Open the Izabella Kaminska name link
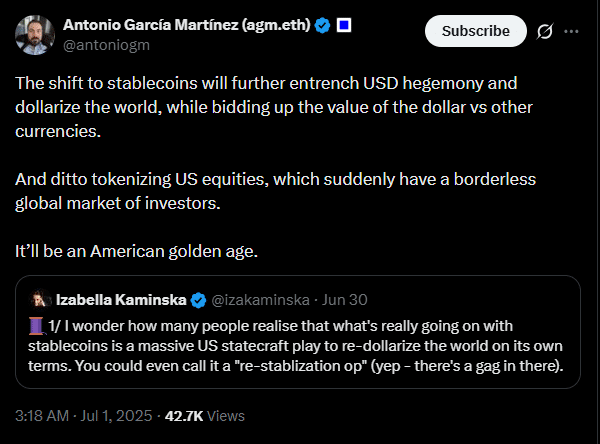The width and height of the screenshot is (600, 444). [x=121, y=300]
